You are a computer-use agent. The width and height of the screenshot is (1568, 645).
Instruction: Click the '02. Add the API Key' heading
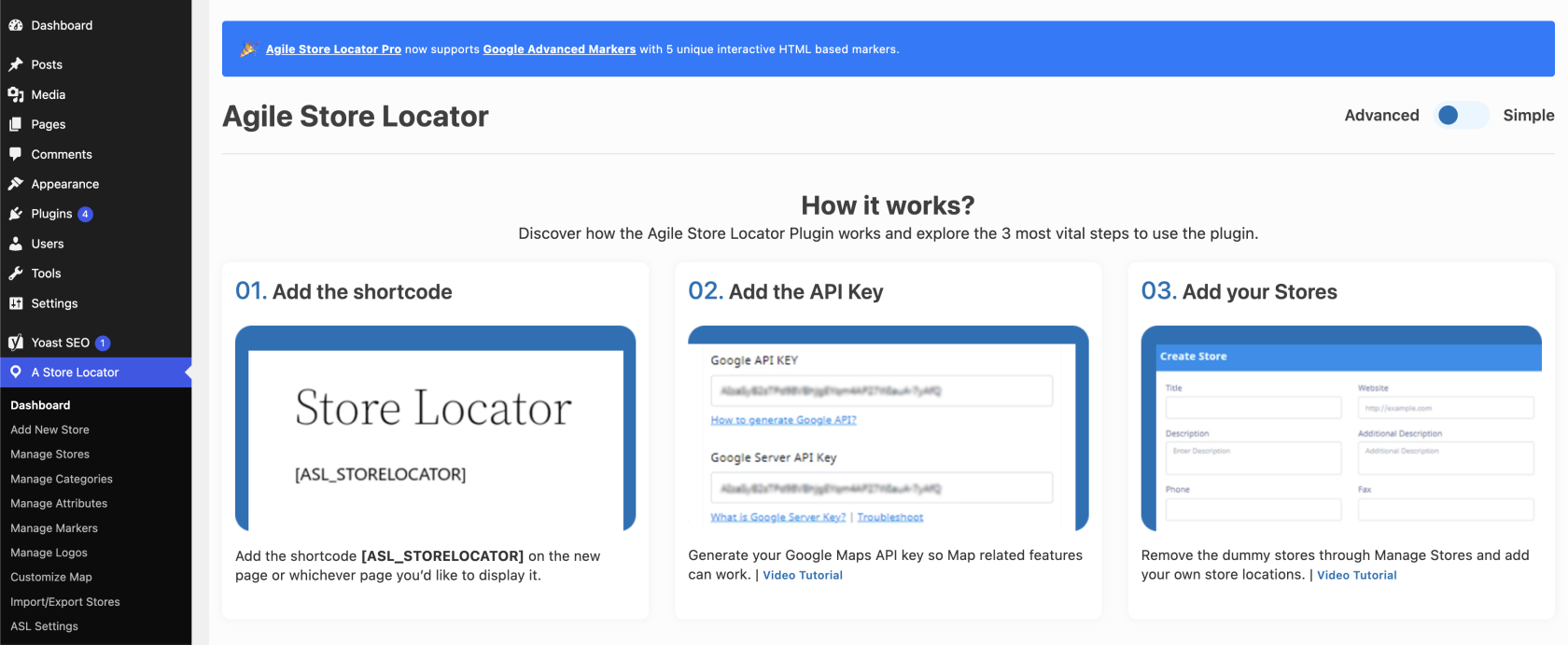pos(786,291)
